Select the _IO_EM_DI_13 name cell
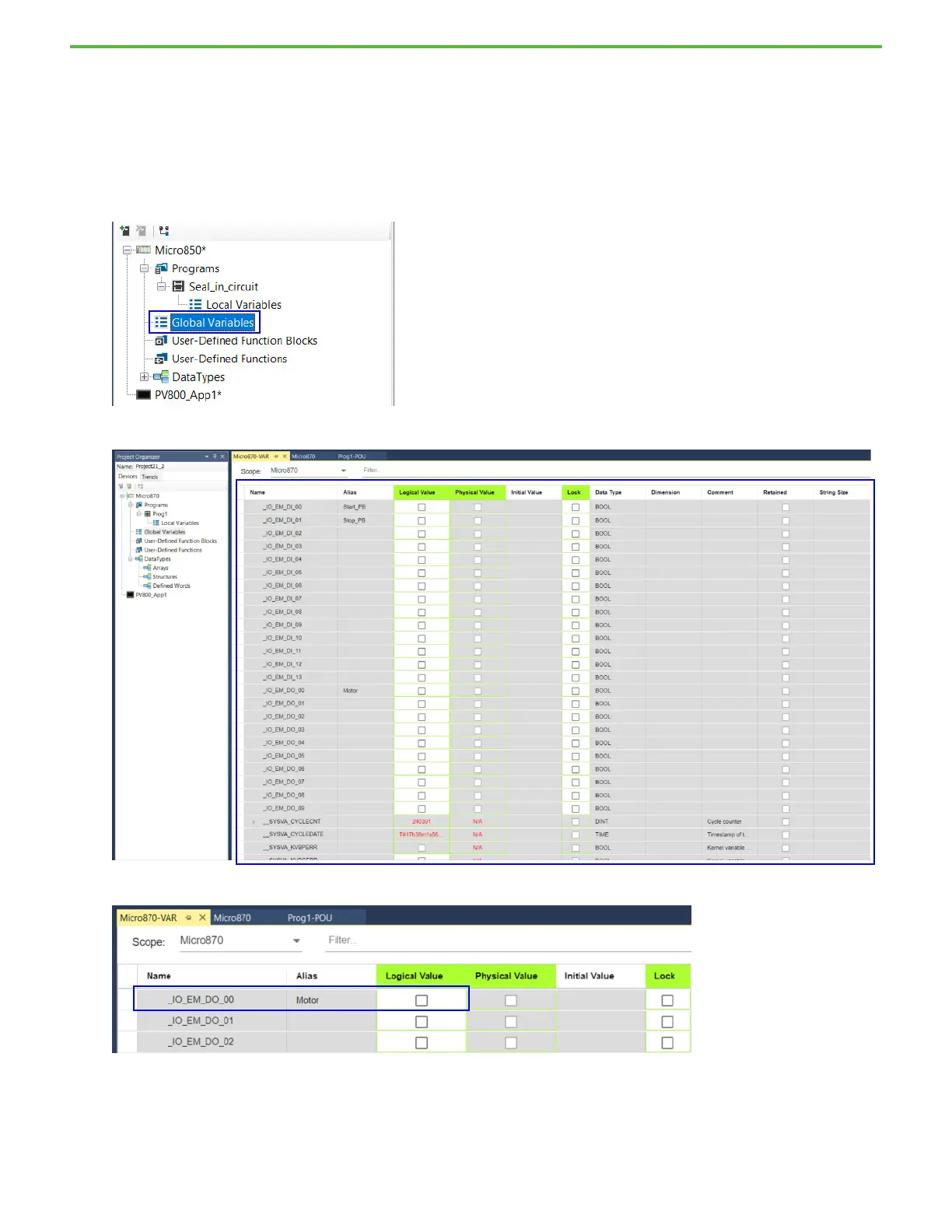The image size is (952, 1232). tap(291, 677)
